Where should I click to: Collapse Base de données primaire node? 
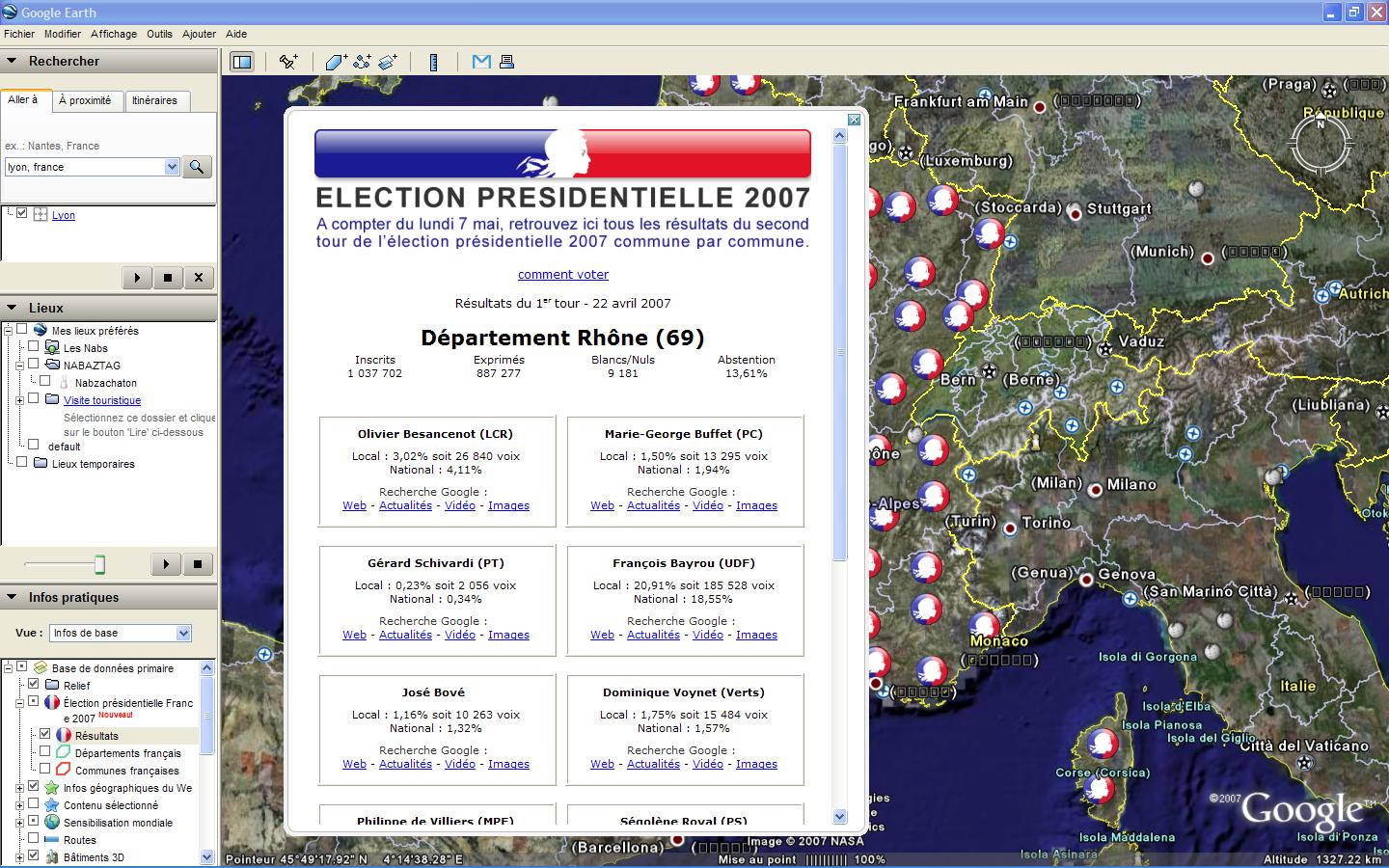point(9,667)
